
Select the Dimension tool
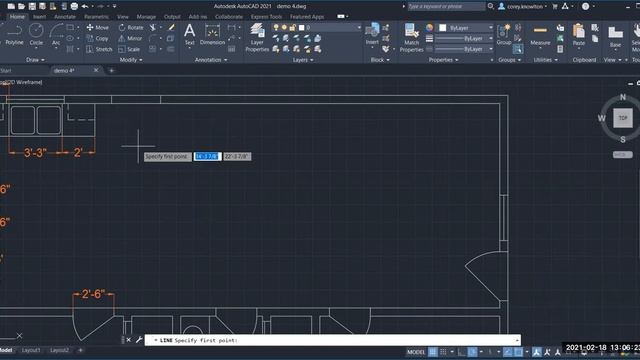point(212,34)
